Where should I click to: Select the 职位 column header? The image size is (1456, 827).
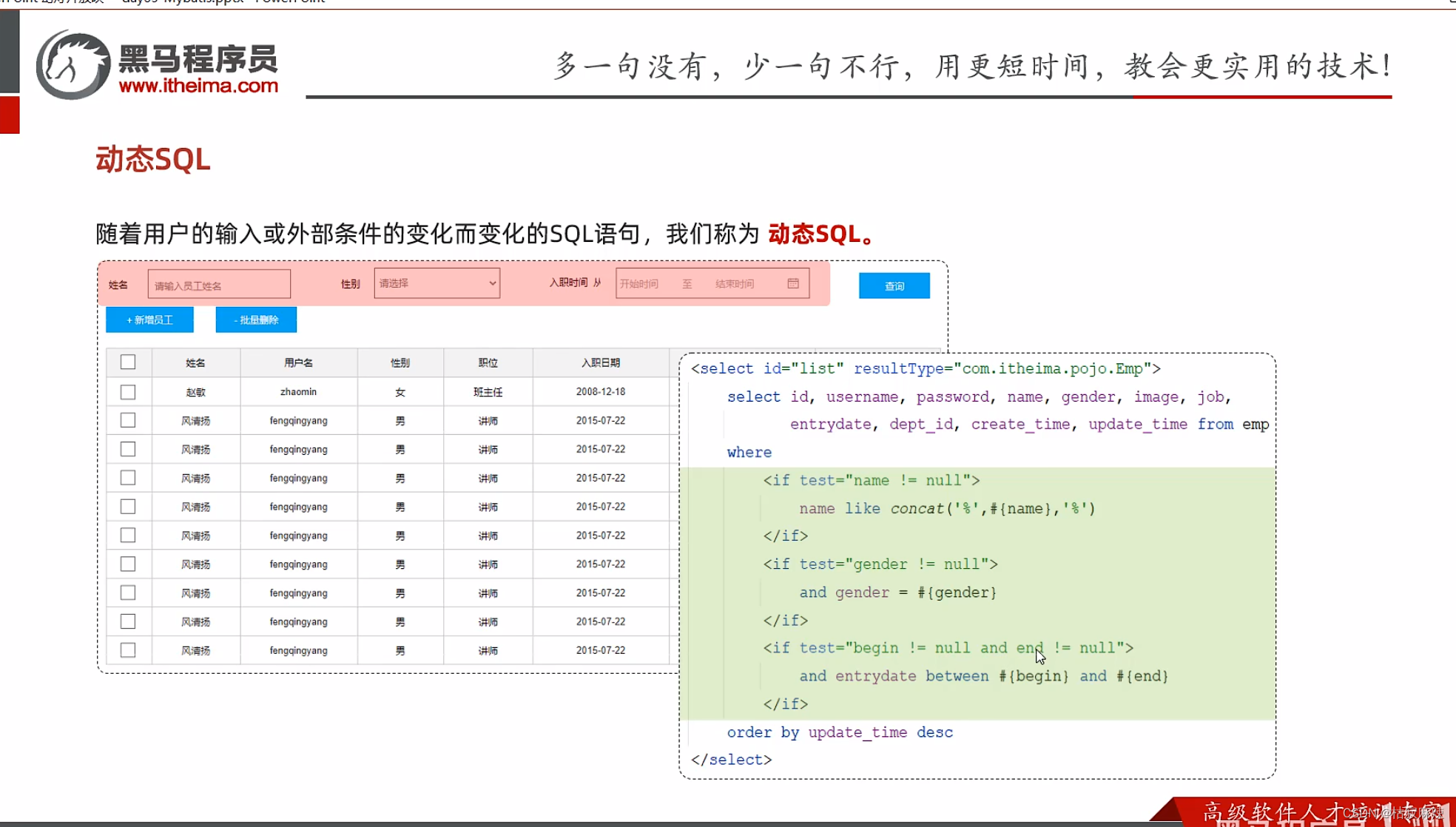[x=488, y=362]
